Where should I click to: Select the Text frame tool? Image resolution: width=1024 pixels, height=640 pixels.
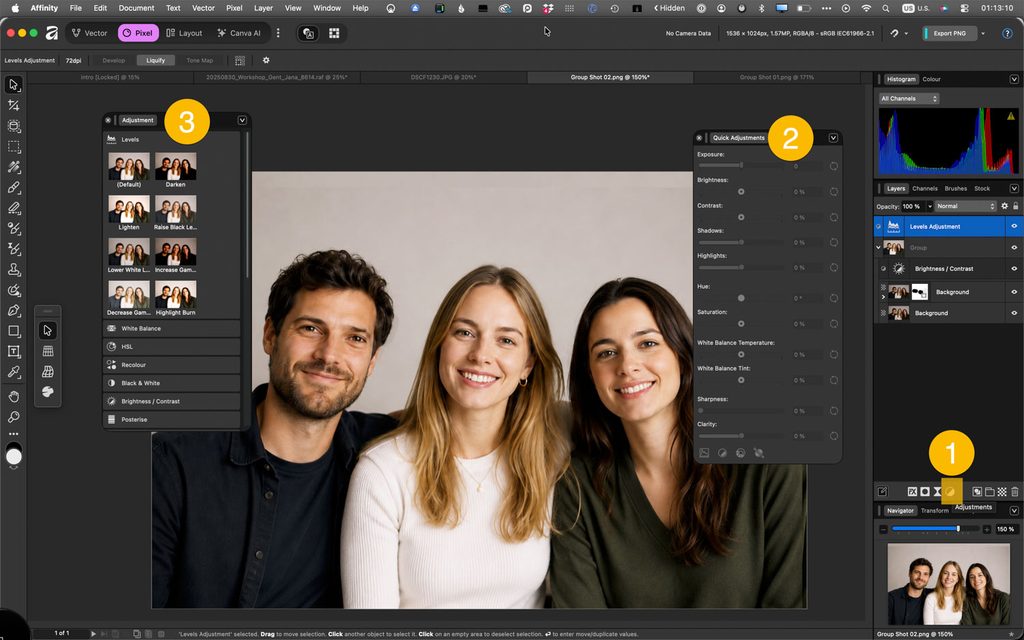point(14,351)
